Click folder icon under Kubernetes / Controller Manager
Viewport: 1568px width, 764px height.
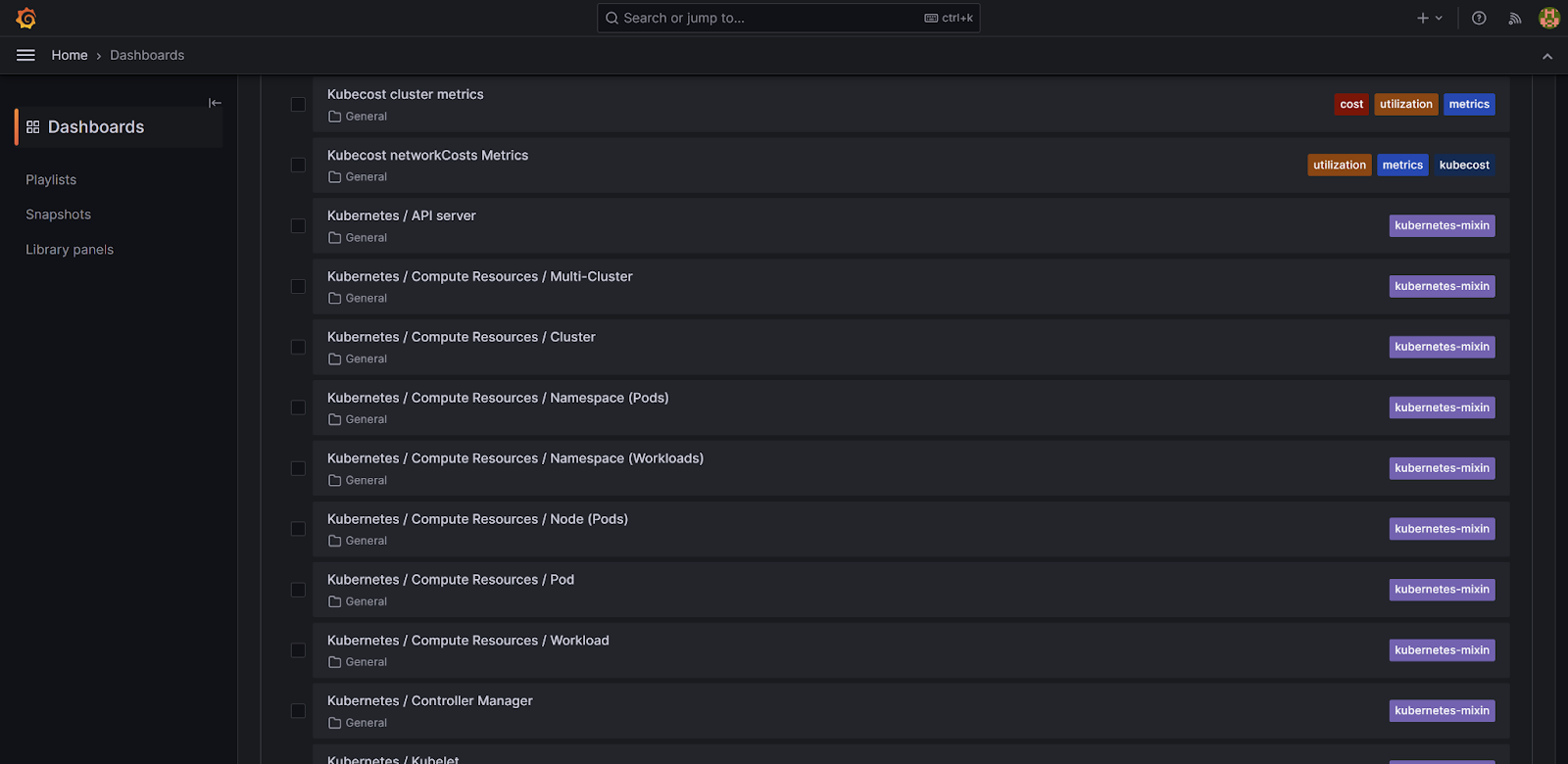[x=334, y=723]
